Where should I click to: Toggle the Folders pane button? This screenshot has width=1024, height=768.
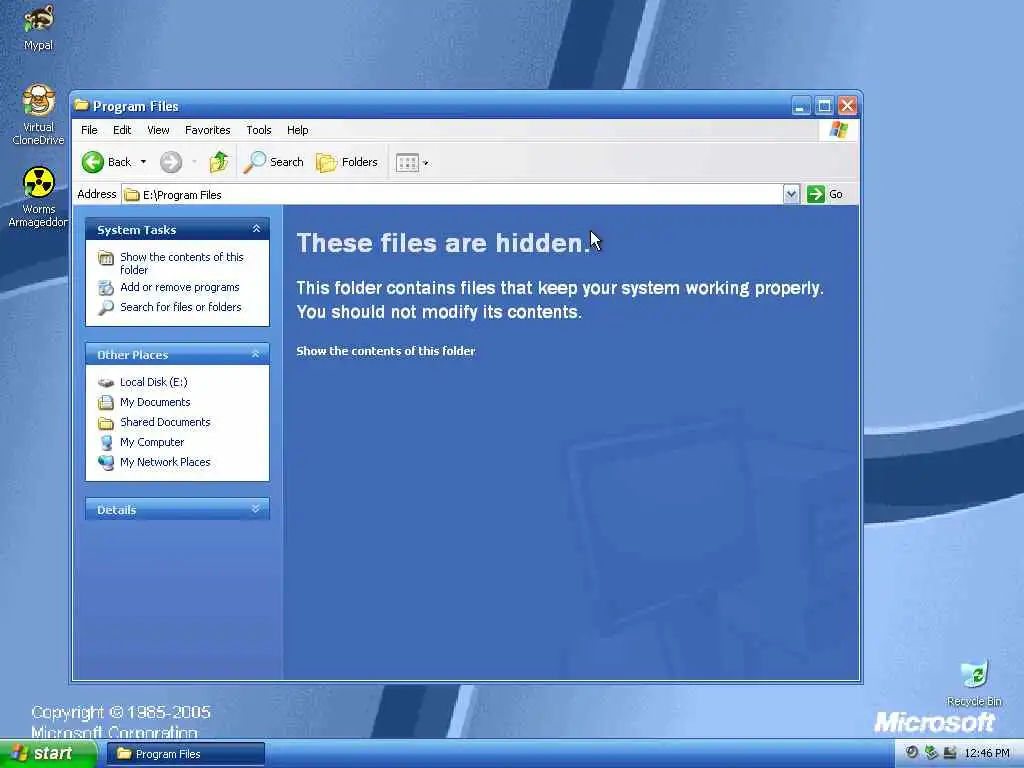(x=347, y=162)
